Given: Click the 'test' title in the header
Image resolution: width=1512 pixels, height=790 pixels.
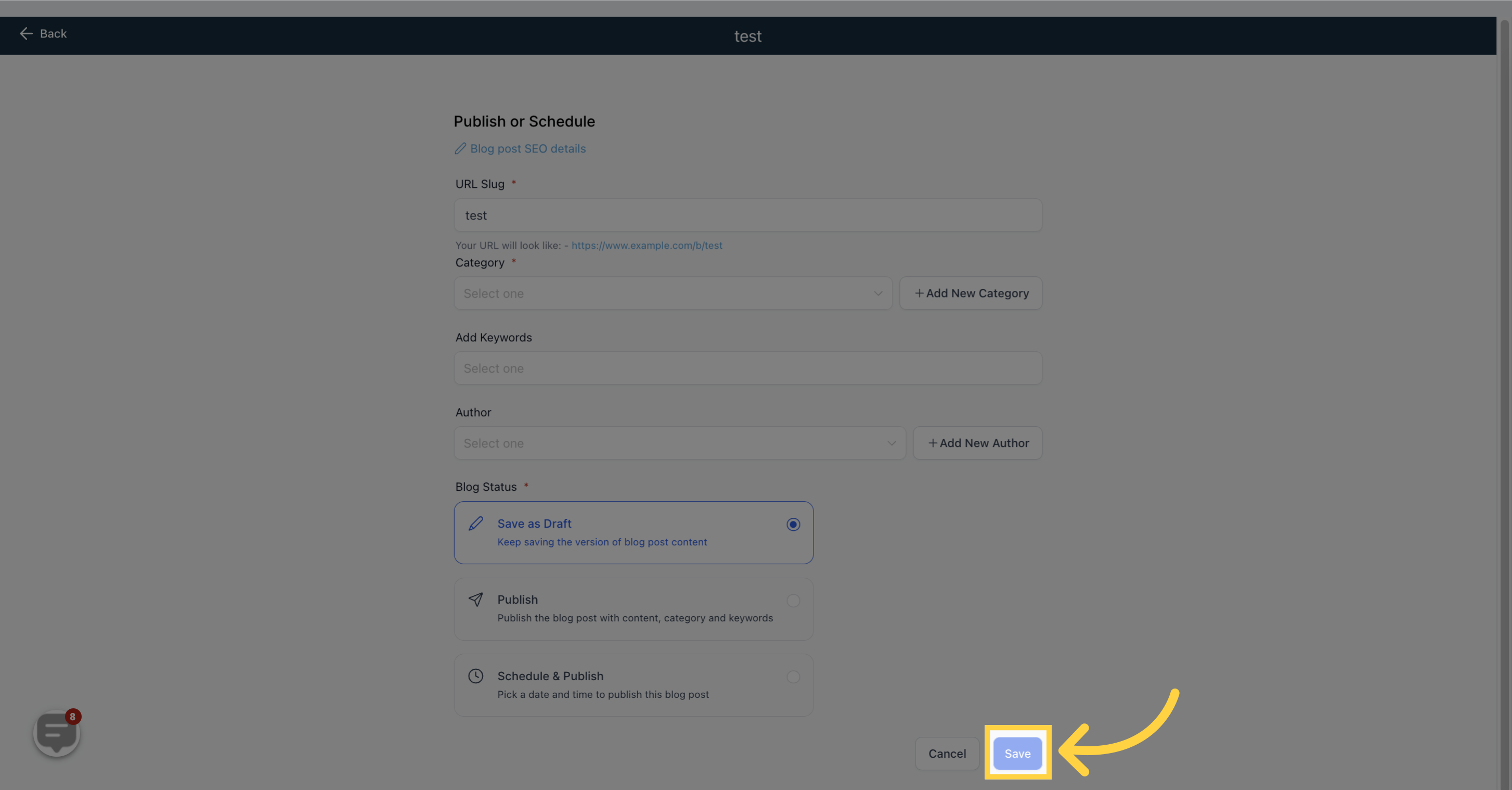Looking at the screenshot, I should (748, 36).
